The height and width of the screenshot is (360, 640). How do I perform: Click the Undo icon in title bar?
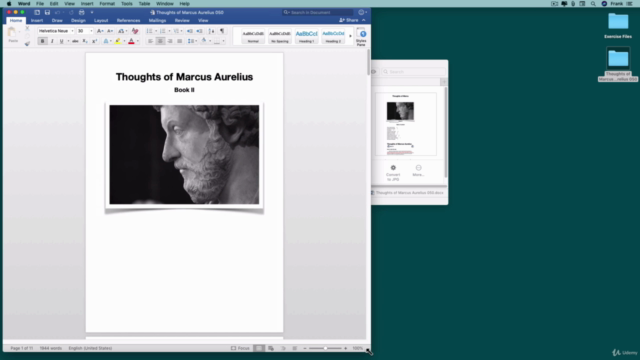pos(58,12)
